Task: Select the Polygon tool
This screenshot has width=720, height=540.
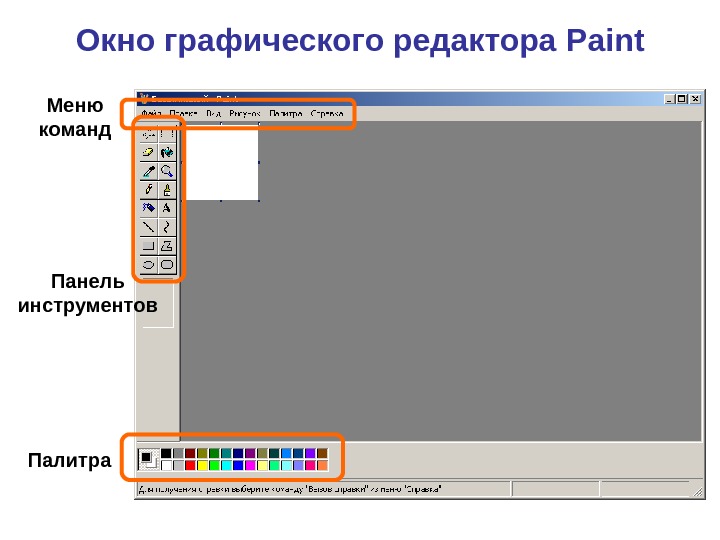Action: [167, 246]
